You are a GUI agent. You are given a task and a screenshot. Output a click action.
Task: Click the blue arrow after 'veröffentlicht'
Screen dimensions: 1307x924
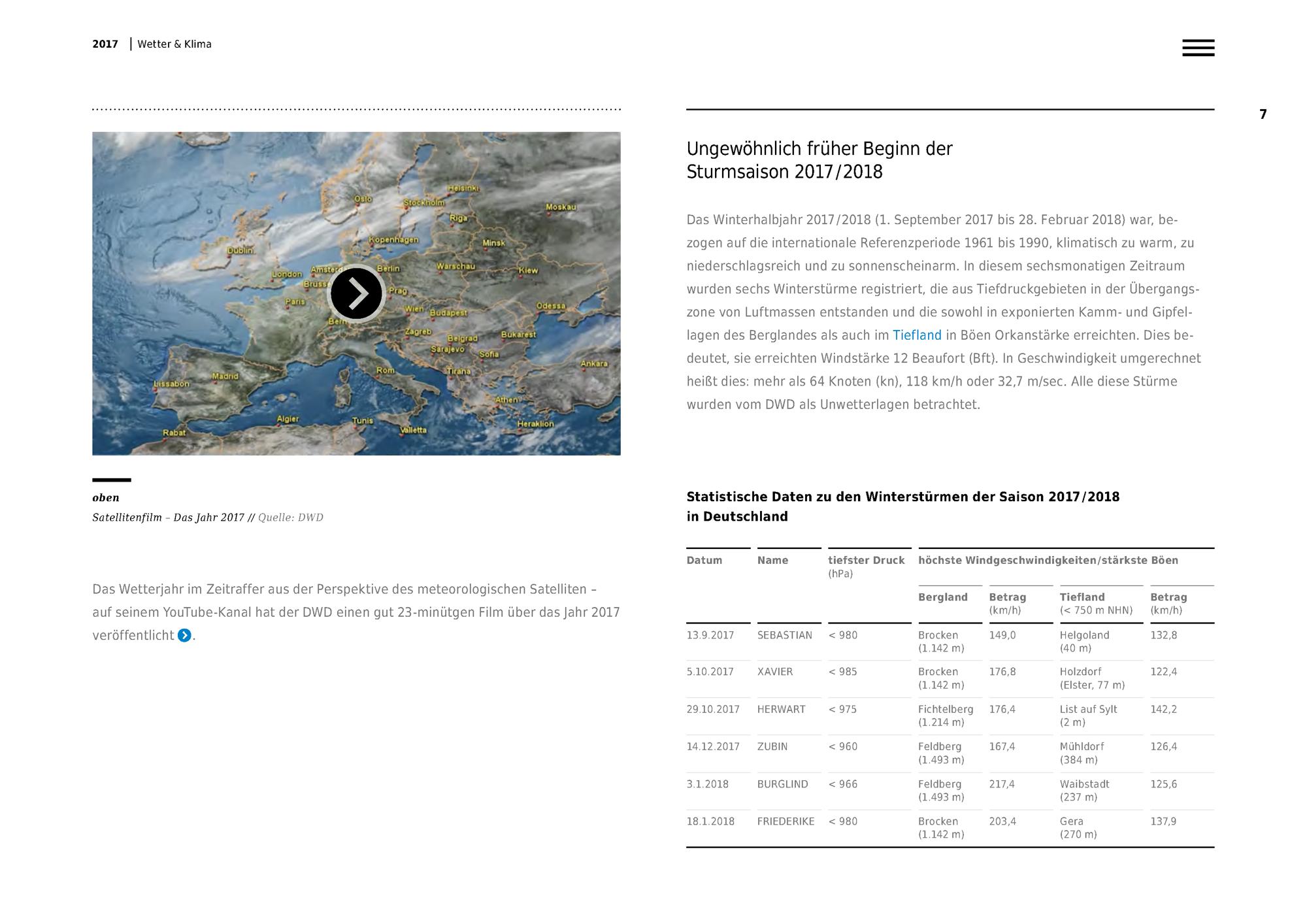[x=184, y=635]
